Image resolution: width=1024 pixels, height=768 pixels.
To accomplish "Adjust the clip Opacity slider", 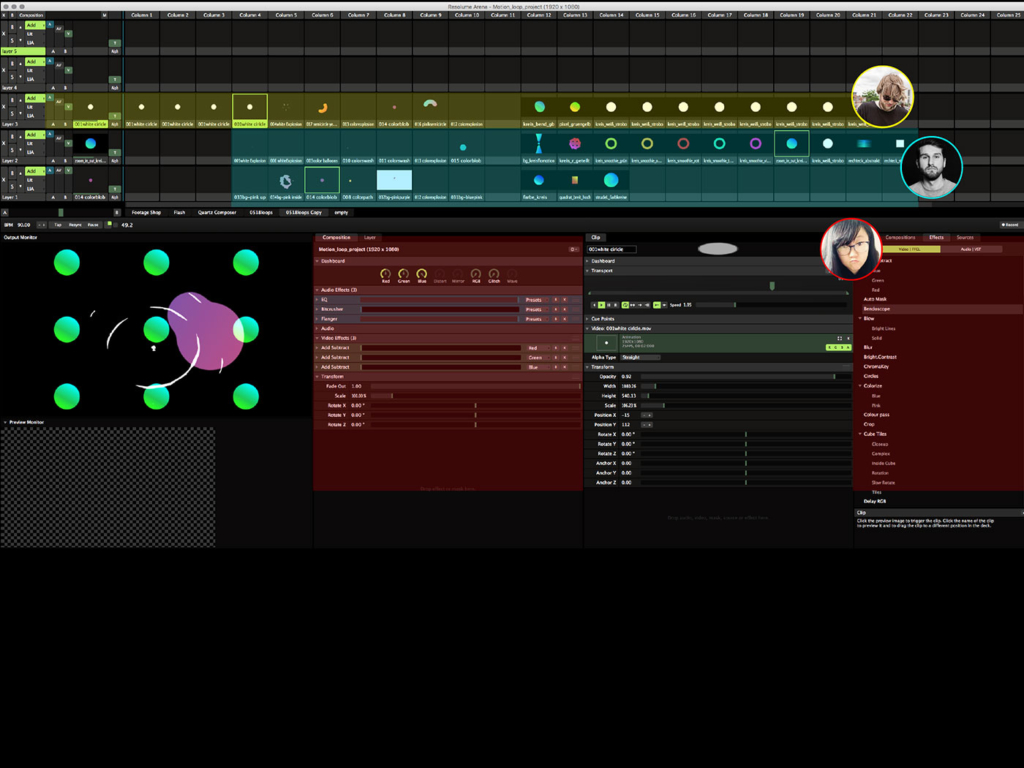I will (740, 376).
